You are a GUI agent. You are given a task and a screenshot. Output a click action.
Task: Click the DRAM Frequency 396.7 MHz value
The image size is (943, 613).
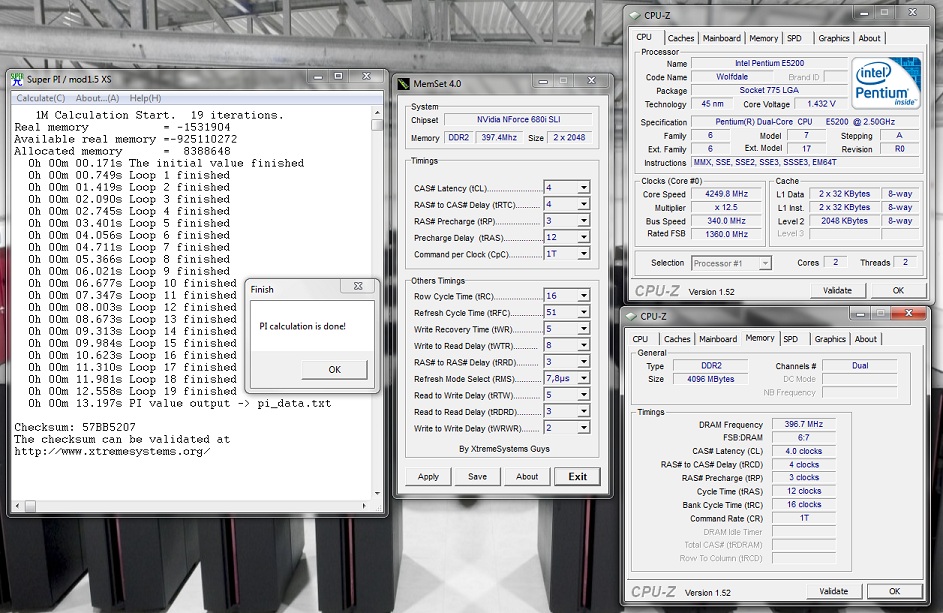[x=803, y=424]
